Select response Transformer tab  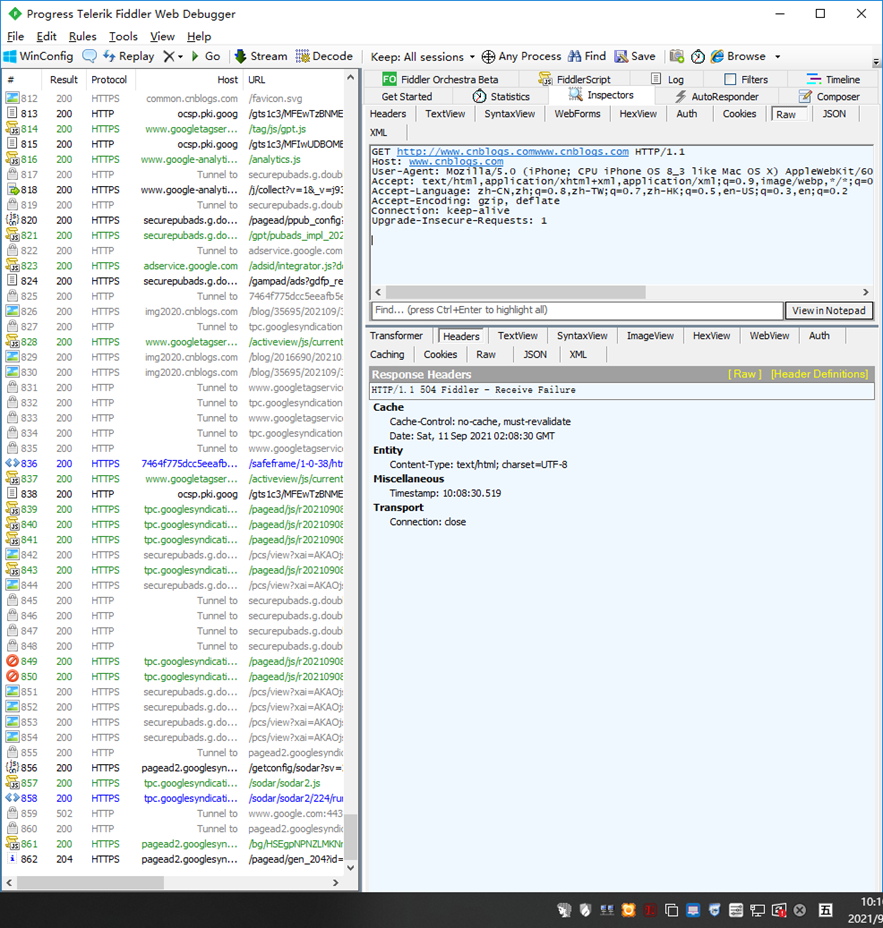(397, 336)
